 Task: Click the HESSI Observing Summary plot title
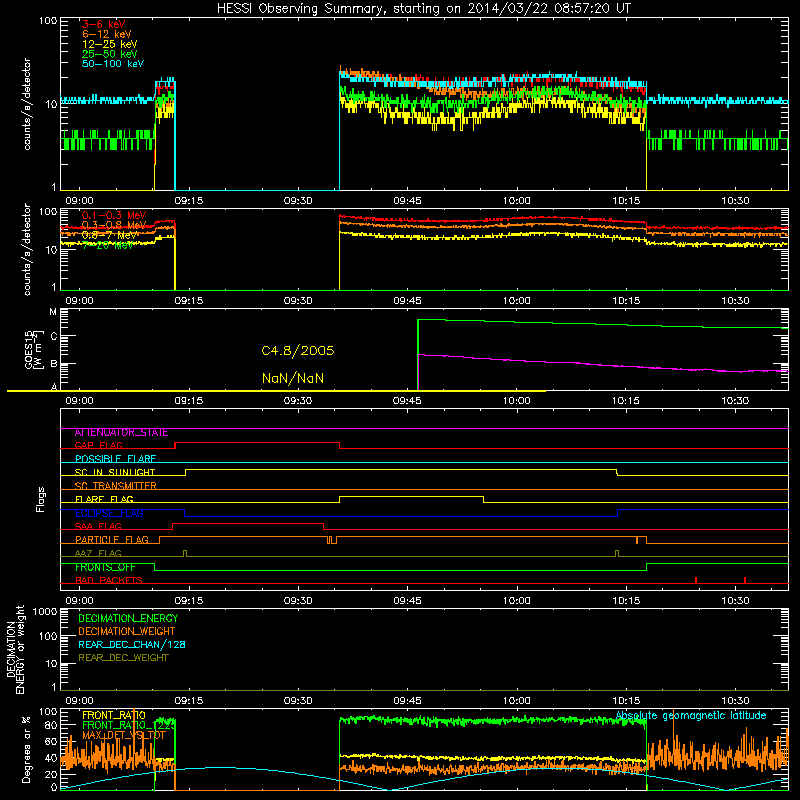424,9
